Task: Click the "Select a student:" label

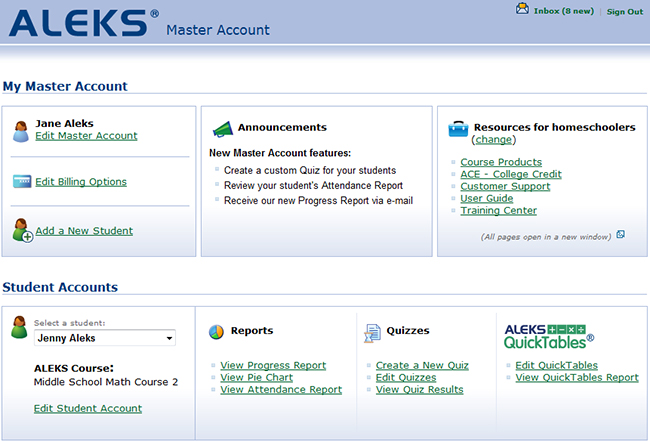Action: pos(70,323)
